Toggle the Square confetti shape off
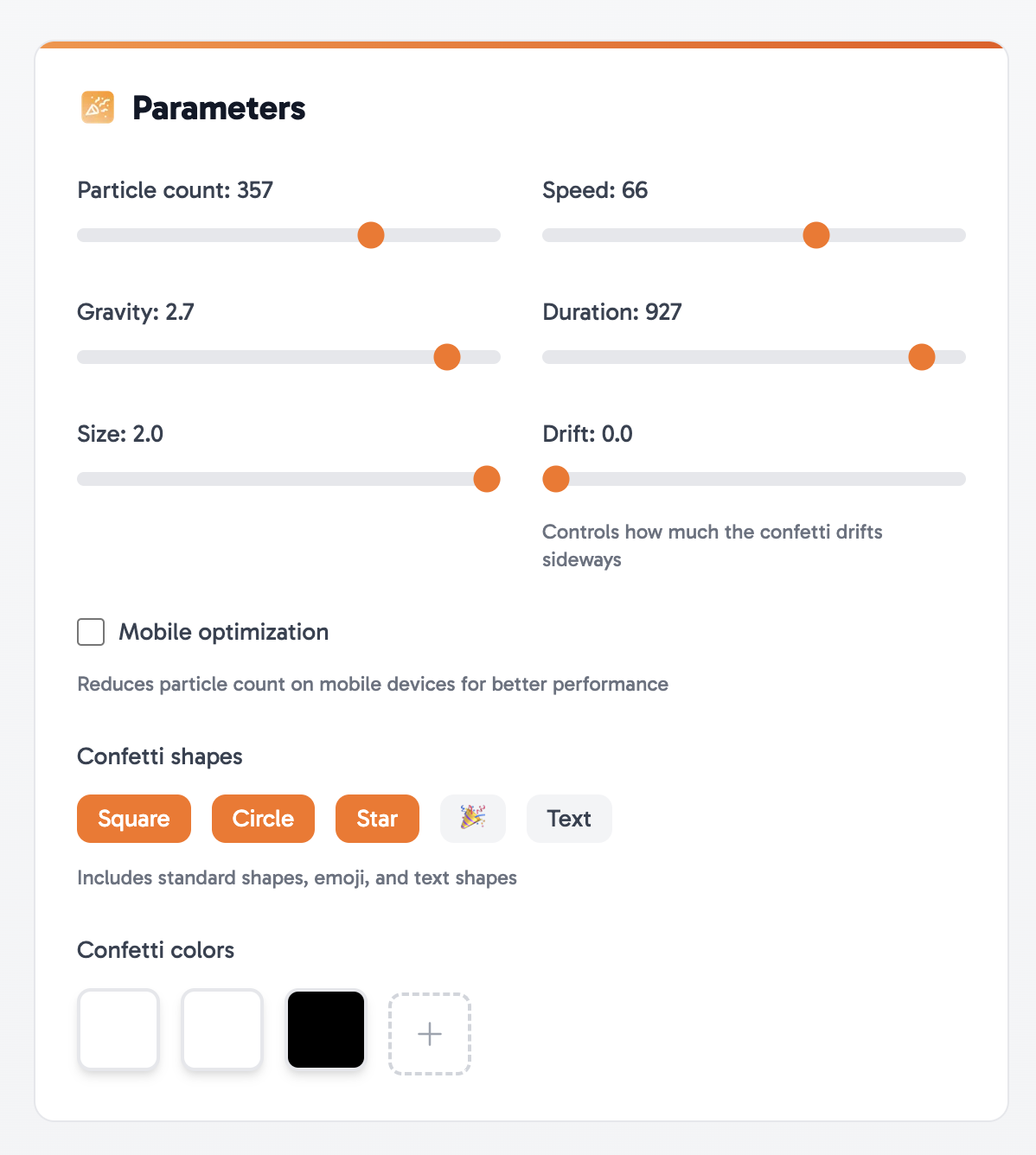Viewport: 1036px width, 1155px height. pyautogui.click(x=134, y=818)
